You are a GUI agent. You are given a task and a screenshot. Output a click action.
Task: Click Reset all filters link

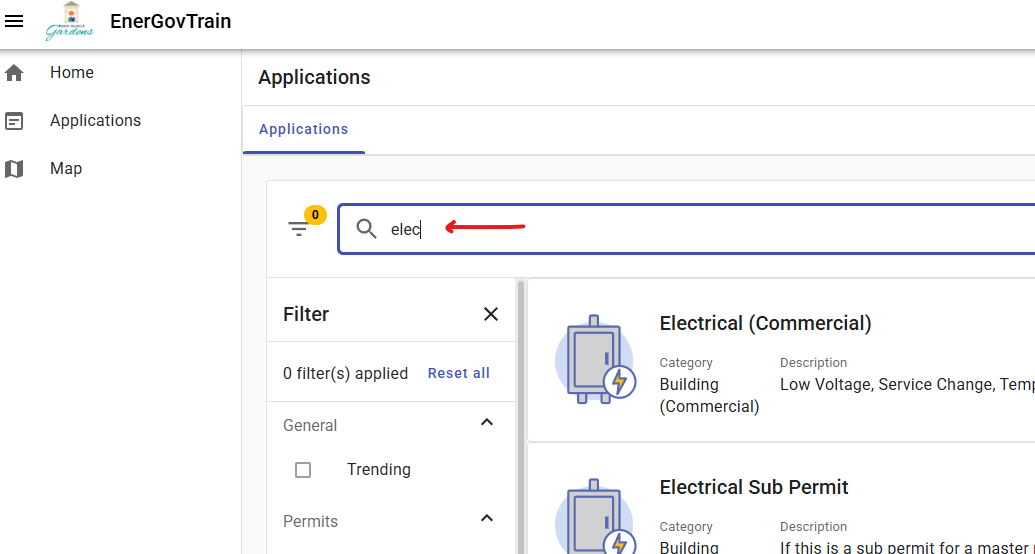tap(458, 373)
